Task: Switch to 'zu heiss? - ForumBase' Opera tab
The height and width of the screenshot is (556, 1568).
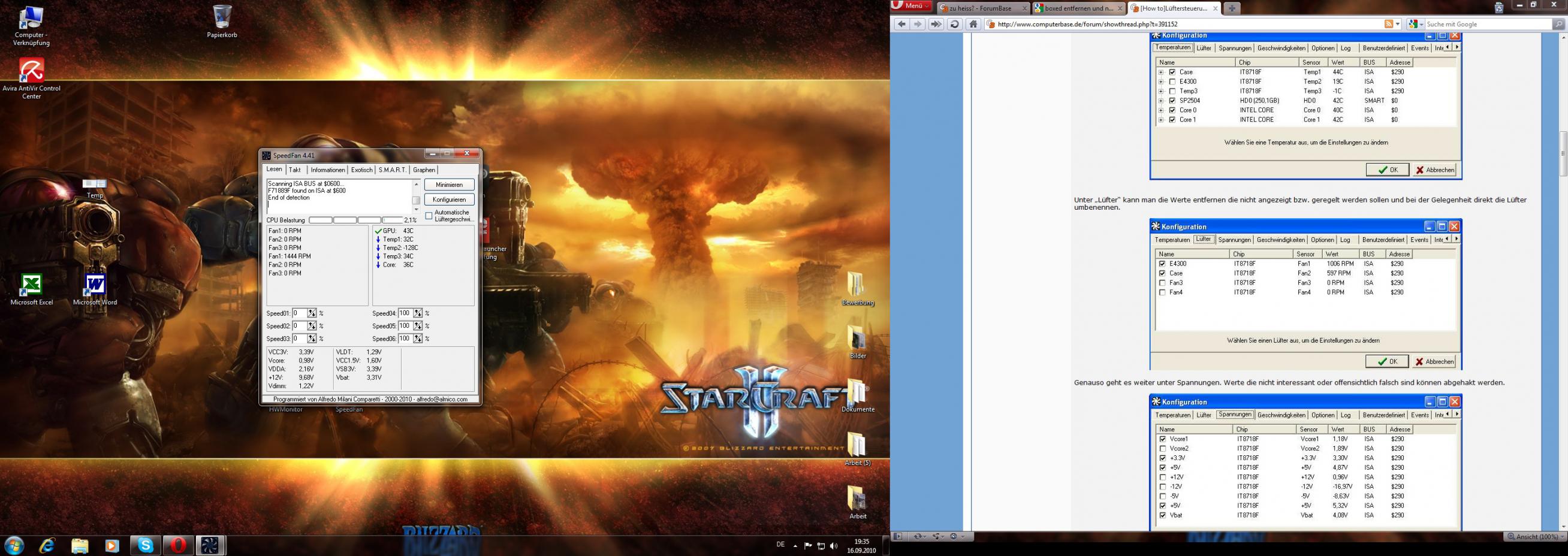Action: pyautogui.click(x=984, y=8)
